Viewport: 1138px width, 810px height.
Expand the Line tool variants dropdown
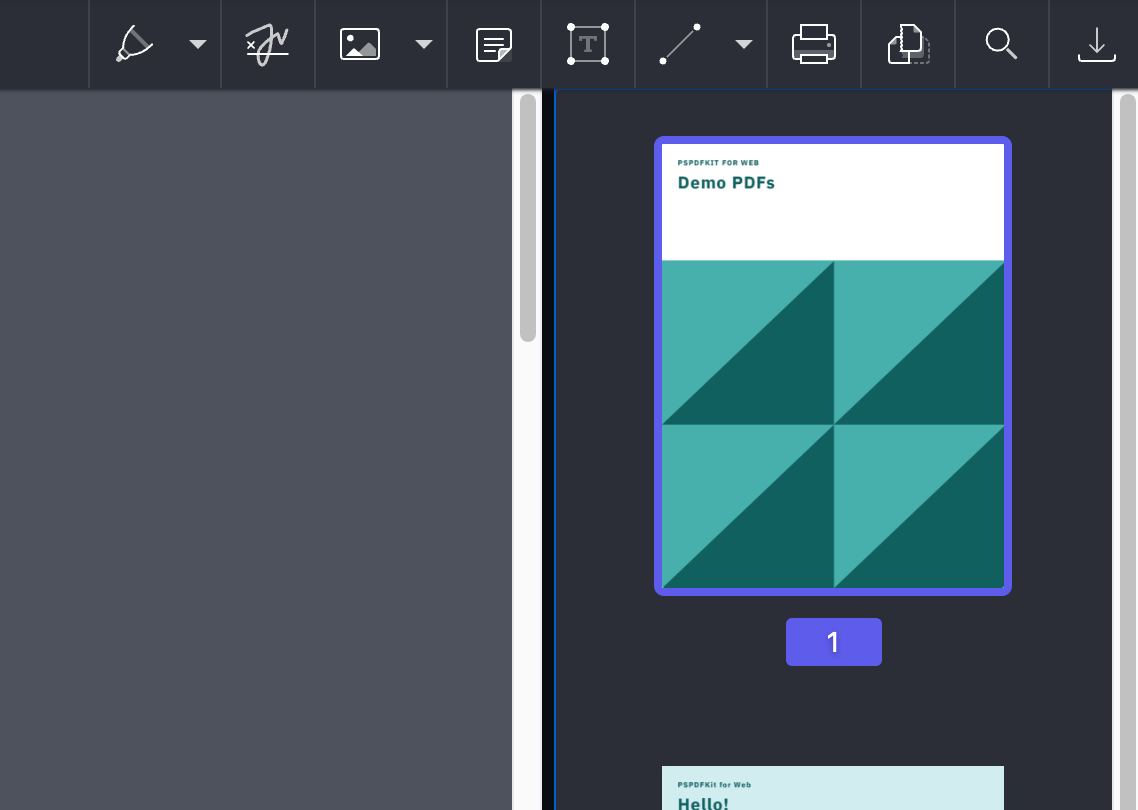click(x=743, y=44)
